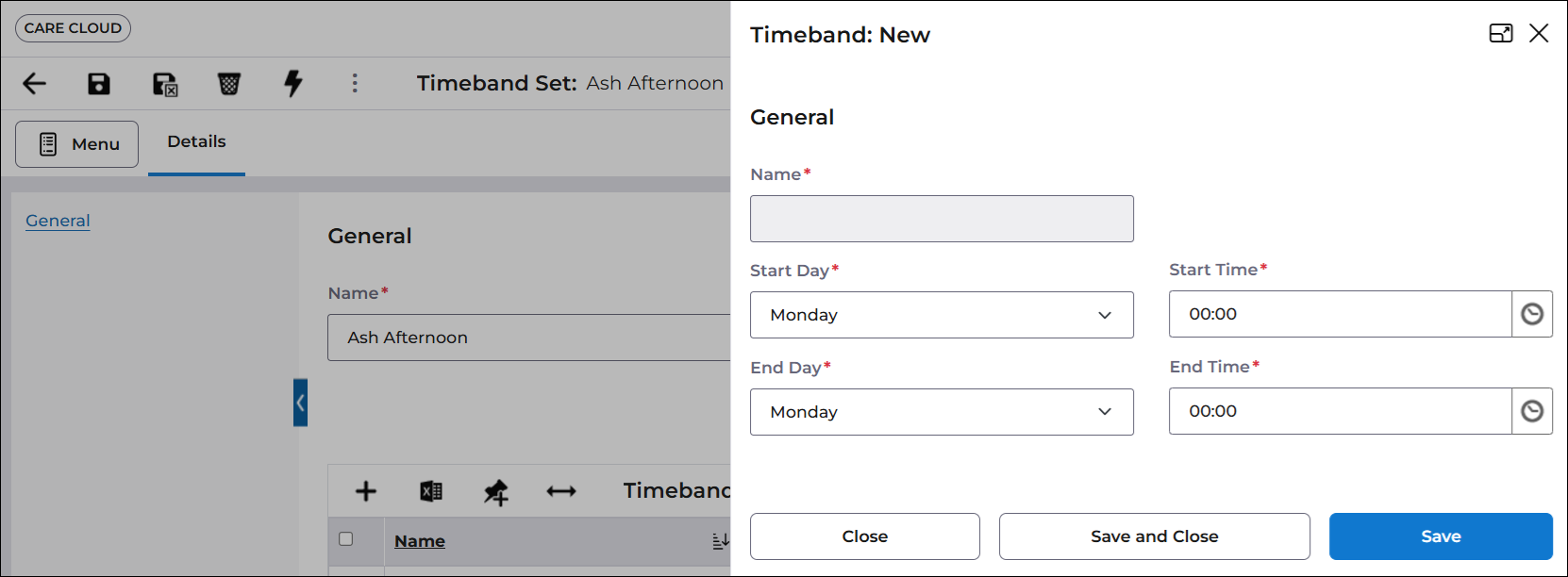
Task: Click the pin icon in the grid toolbar
Action: [x=496, y=491]
